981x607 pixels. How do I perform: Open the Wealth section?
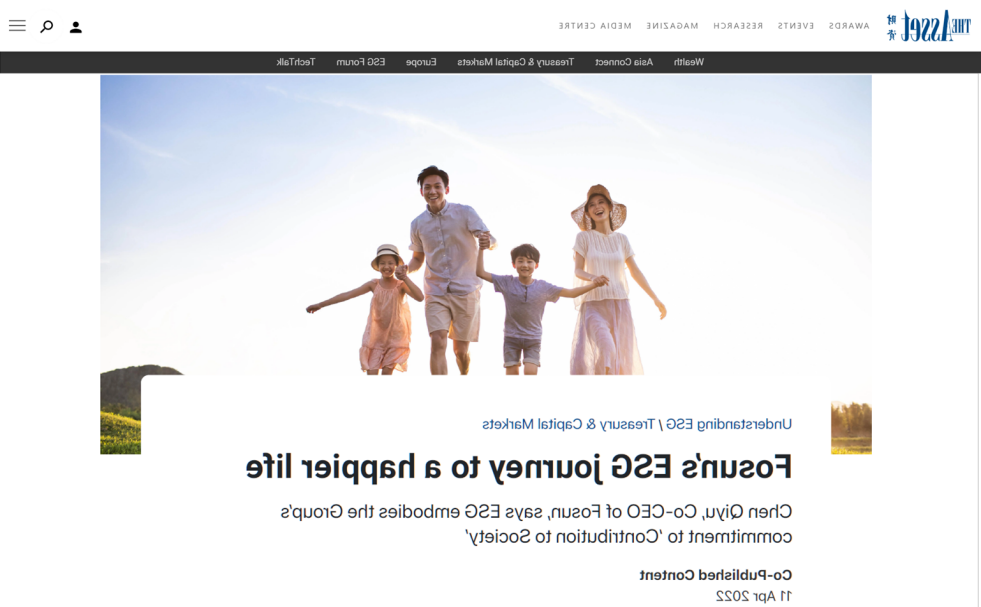pyautogui.click(x=689, y=62)
